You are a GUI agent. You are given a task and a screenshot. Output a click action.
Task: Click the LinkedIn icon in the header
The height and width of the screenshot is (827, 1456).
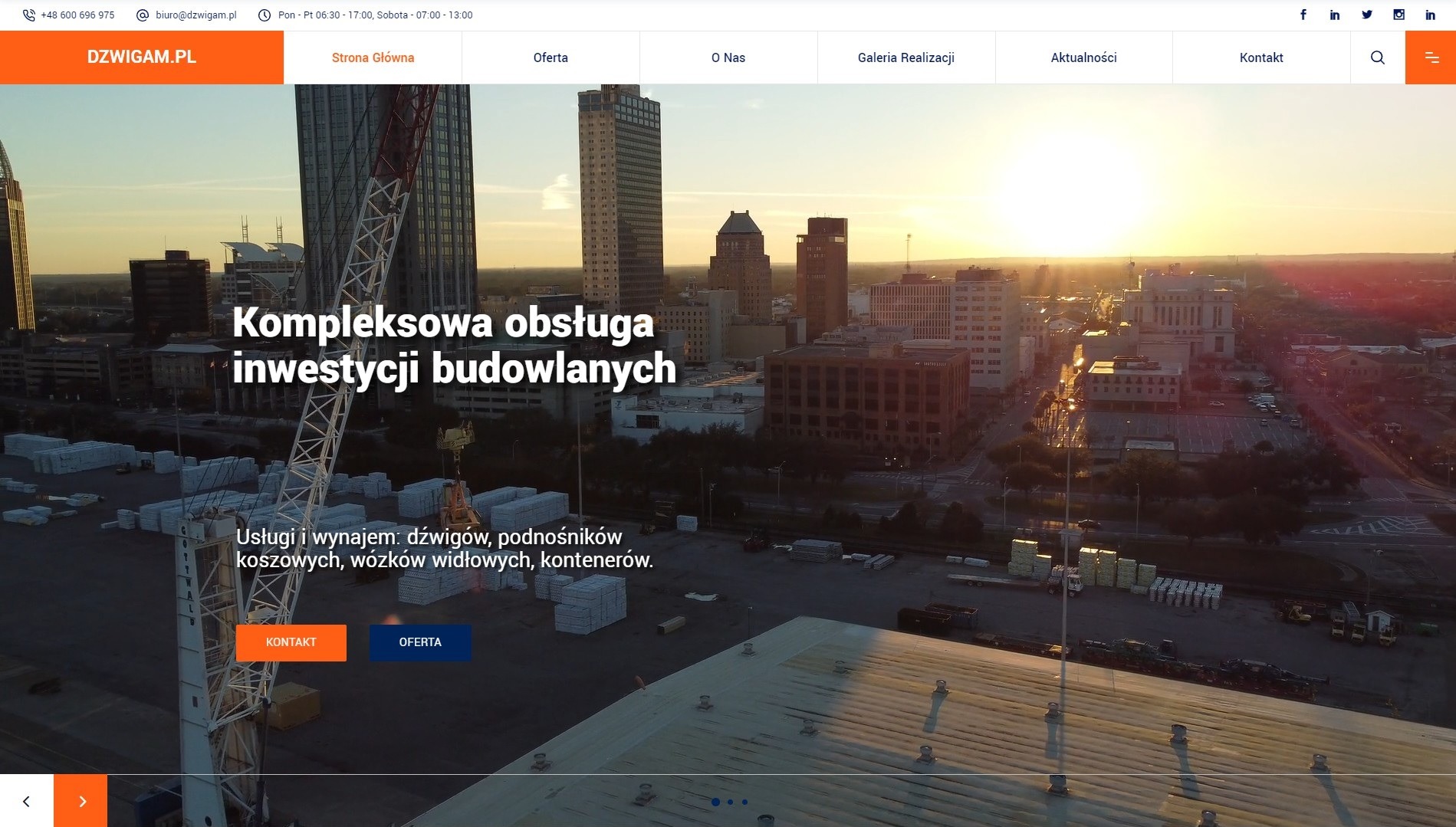click(1335, 14)
